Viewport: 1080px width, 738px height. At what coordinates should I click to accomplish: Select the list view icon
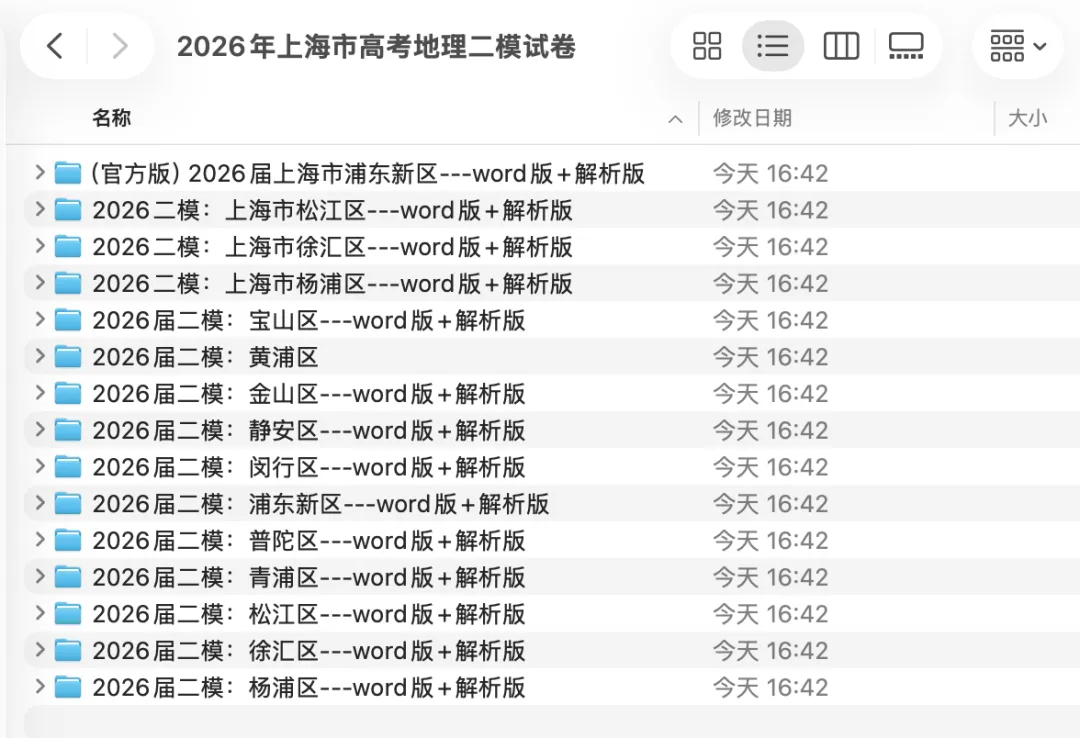tap(773, 45)
